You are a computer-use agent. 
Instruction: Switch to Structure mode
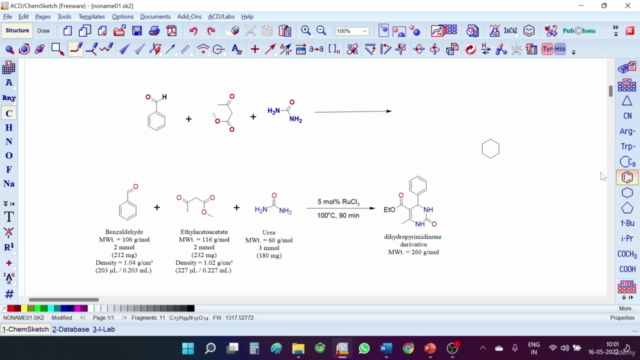(17, 31)
